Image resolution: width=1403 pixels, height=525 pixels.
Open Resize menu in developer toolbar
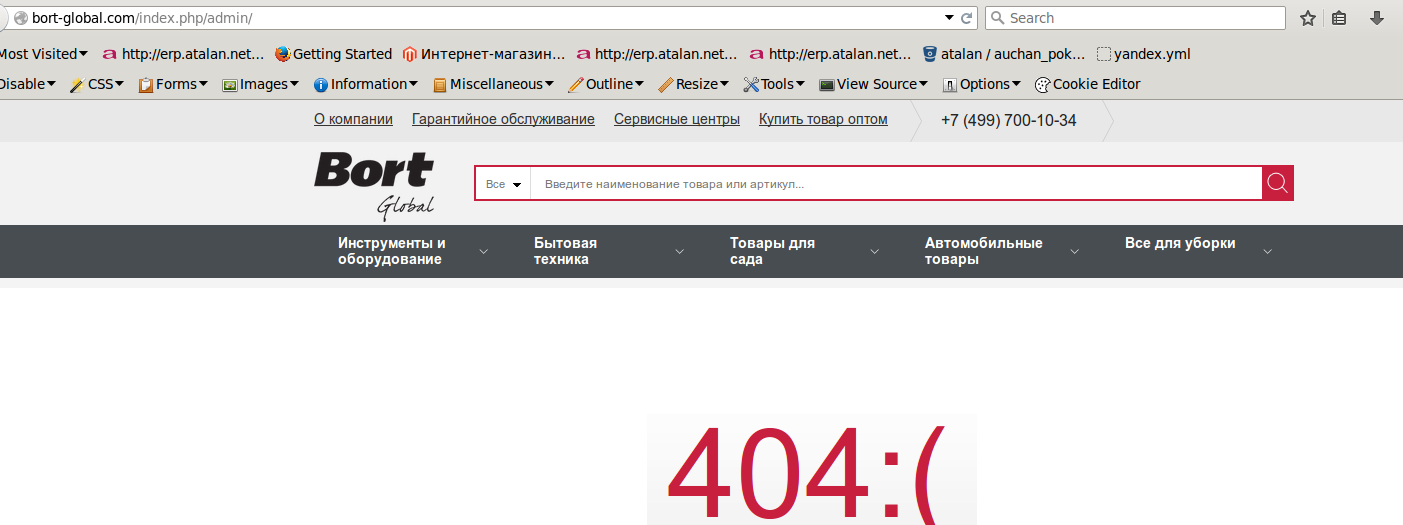694,84
